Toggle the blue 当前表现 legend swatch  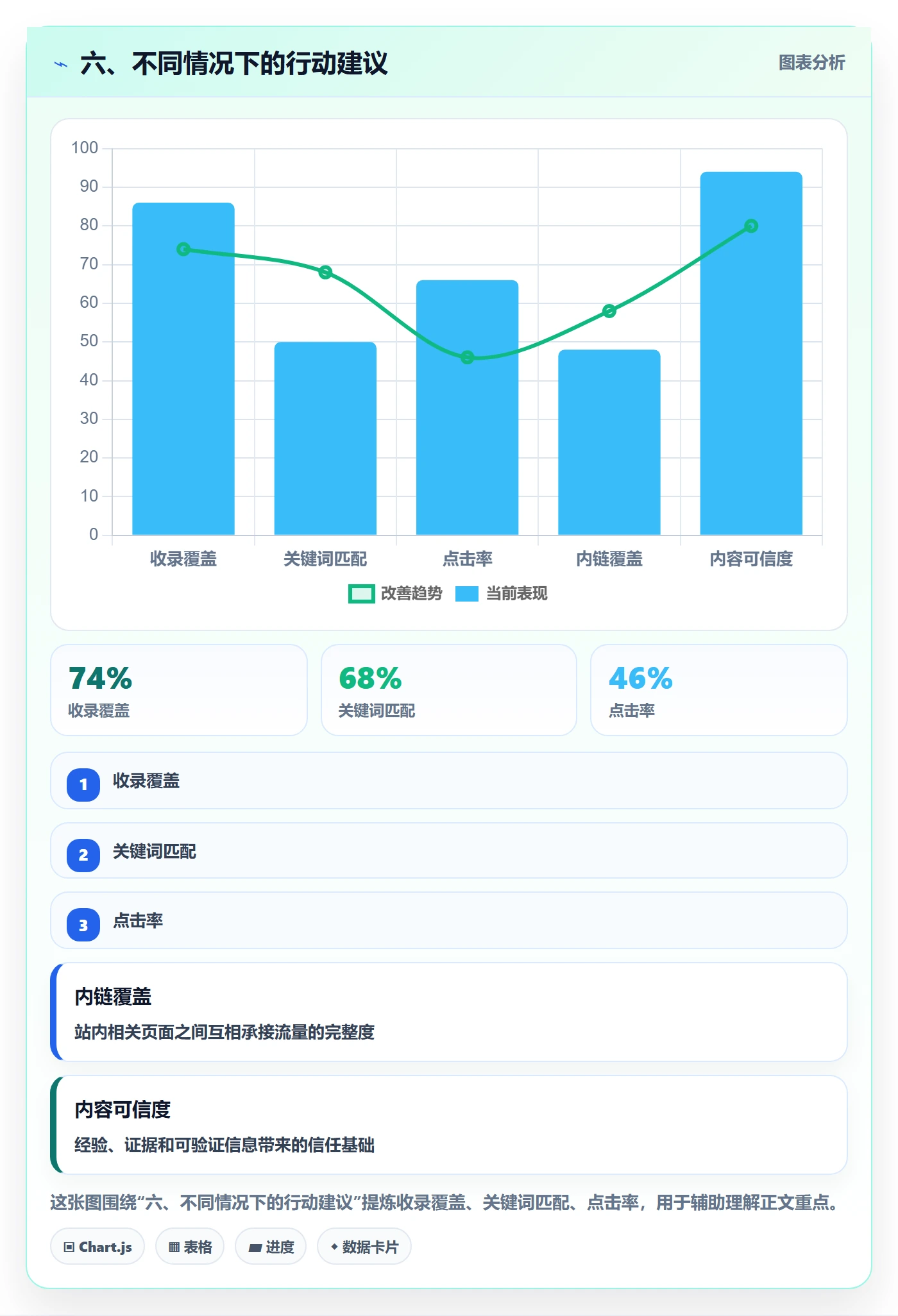click(x=467, y=594)
